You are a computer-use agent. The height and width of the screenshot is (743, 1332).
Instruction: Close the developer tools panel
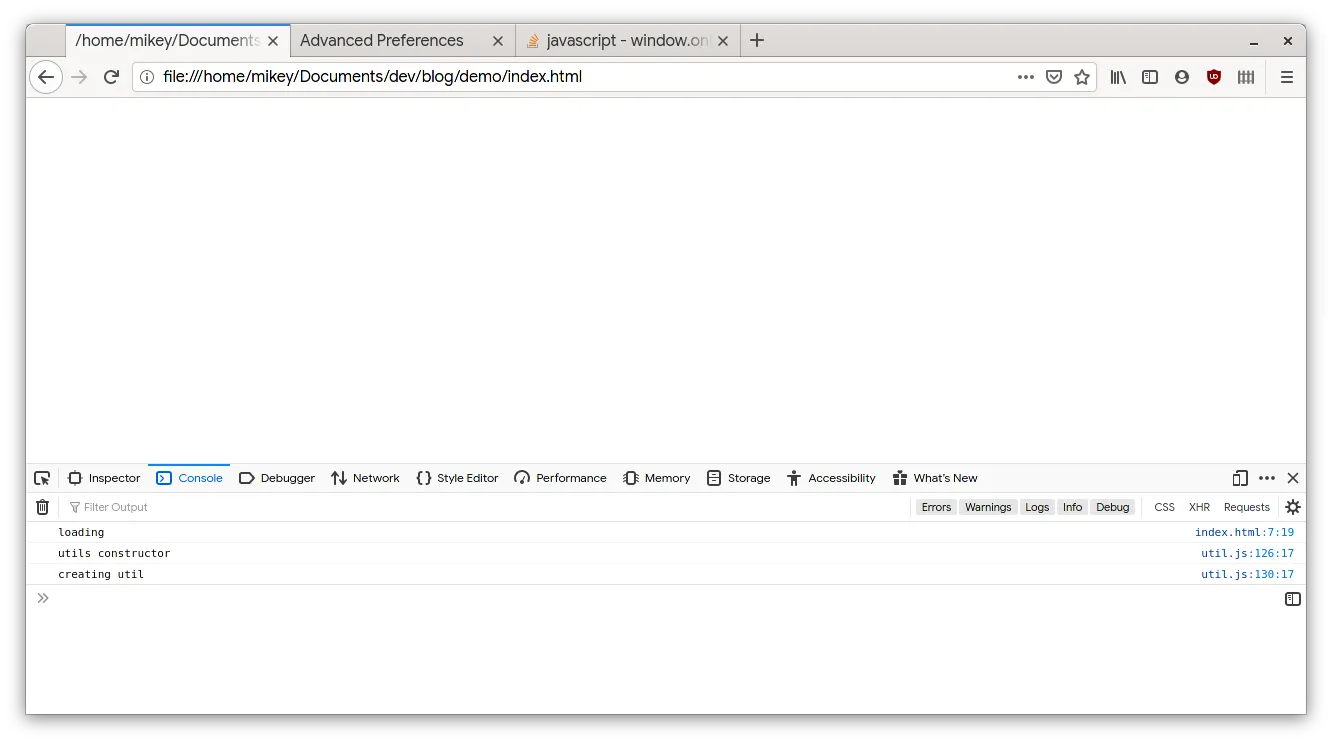point(1293,478)
